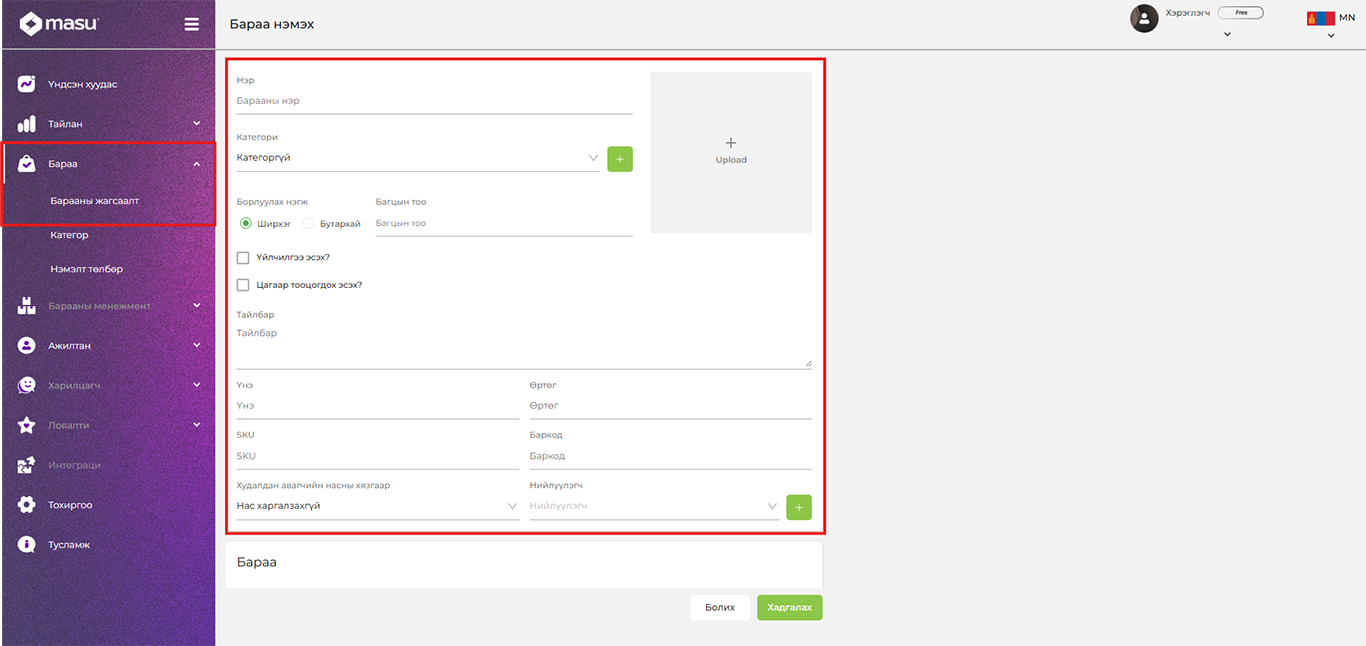Add a supplier with green plus button
Viewport: 1366px width, 646px height.
coord(799,507)
